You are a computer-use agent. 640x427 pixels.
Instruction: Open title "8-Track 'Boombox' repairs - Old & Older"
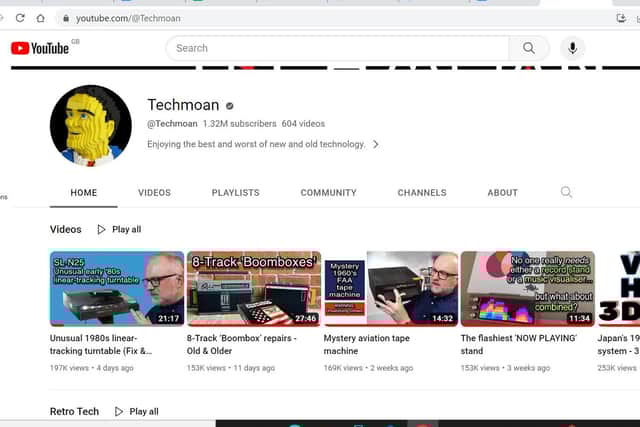pyautogui.click(x=242, y=345)
